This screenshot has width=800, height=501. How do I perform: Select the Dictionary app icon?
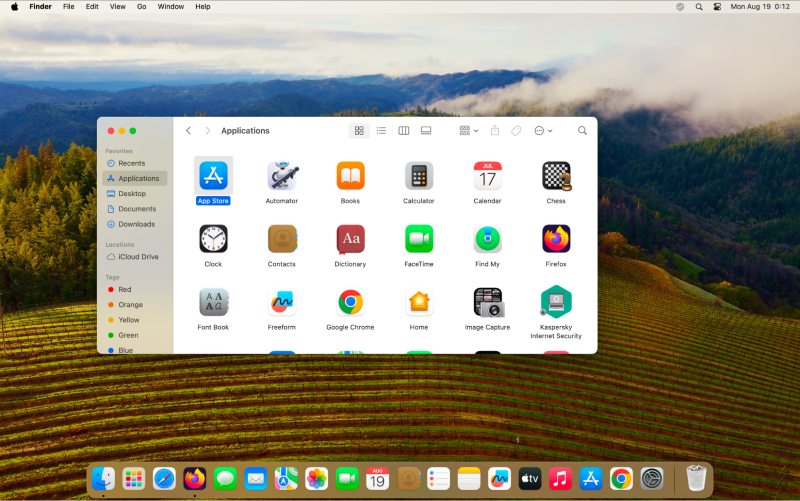(351, 239)
